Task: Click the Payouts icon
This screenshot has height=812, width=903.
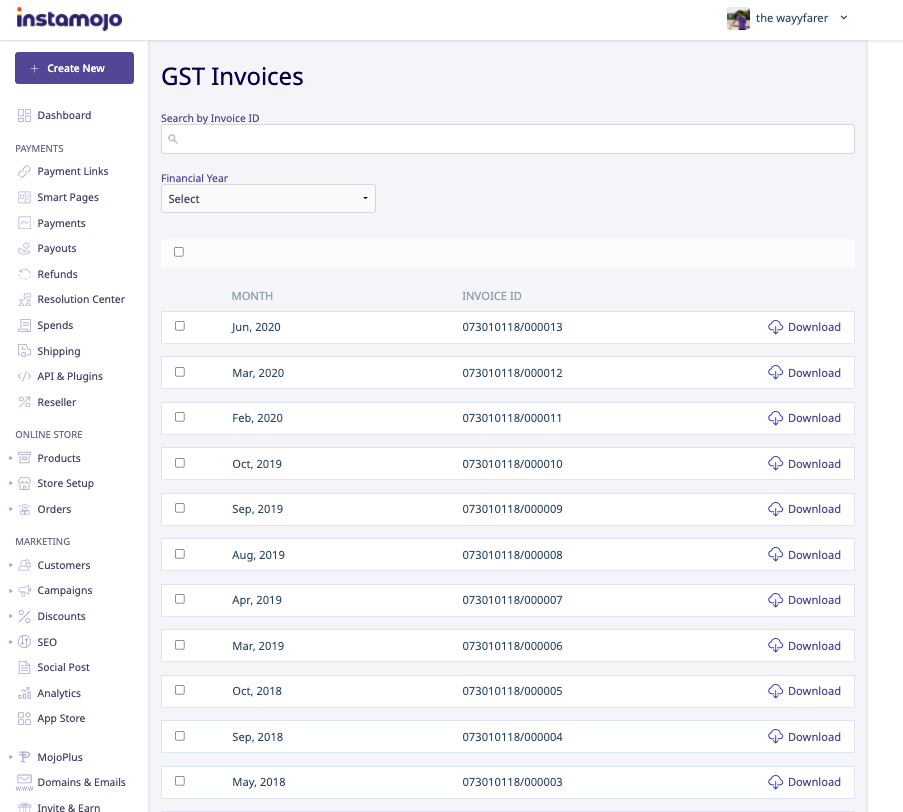Action: coord(24,248)
